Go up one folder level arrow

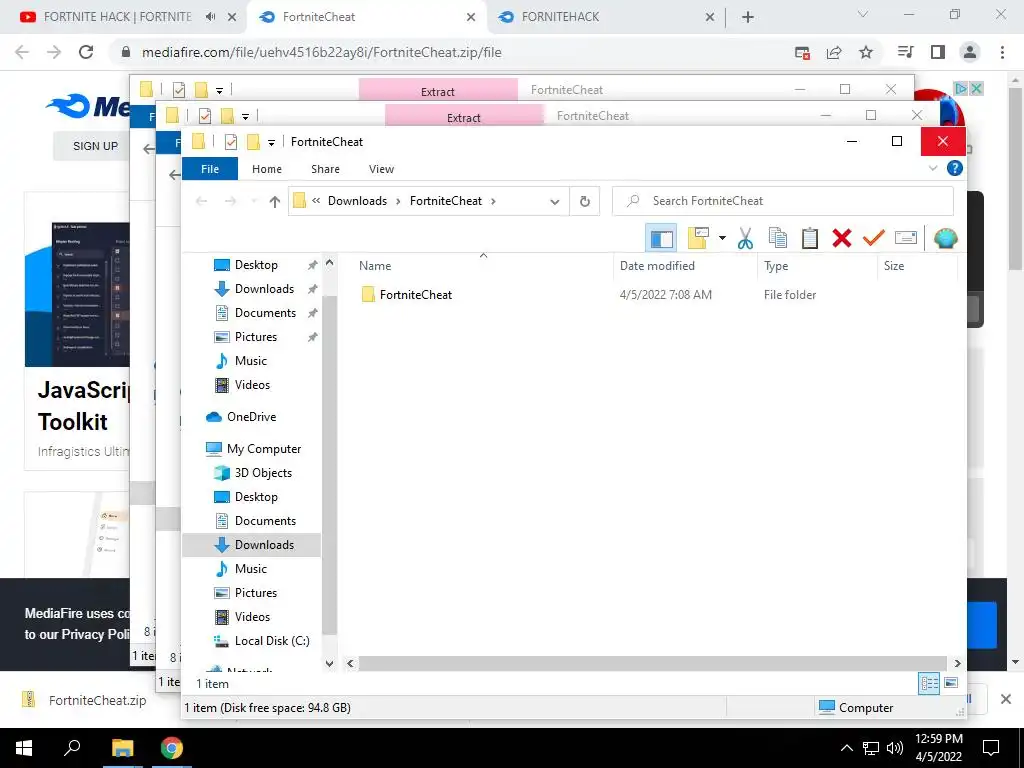(275, 201)
